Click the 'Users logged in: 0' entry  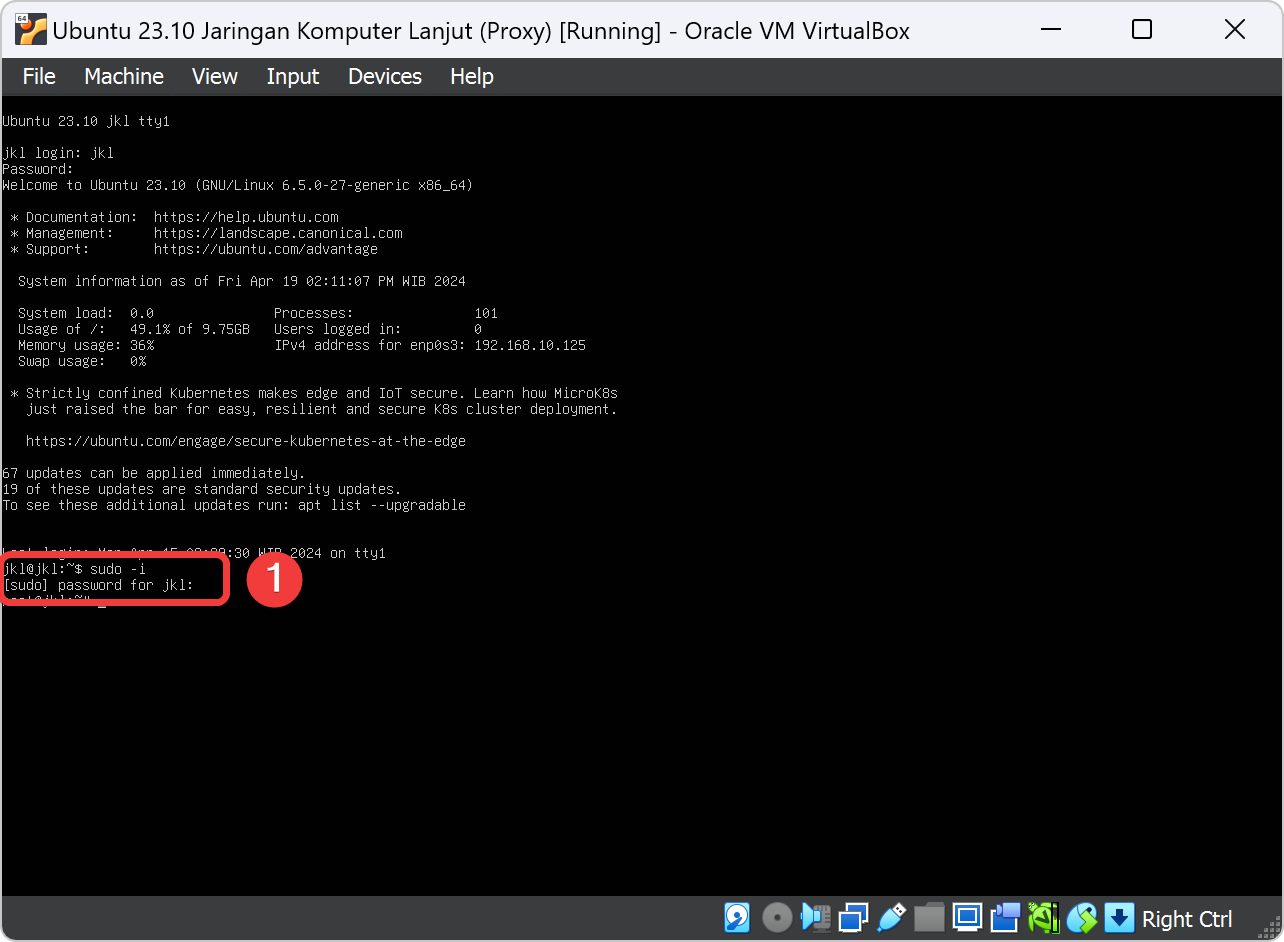tap(378, 329)
